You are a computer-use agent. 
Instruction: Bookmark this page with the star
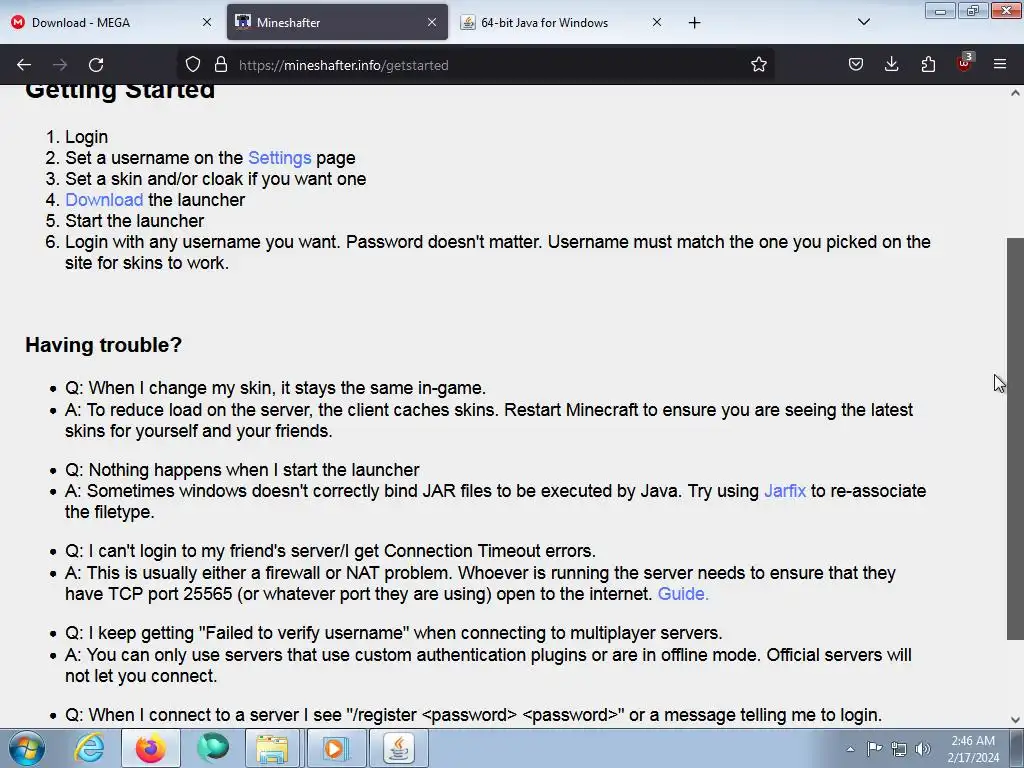point(758,65)
